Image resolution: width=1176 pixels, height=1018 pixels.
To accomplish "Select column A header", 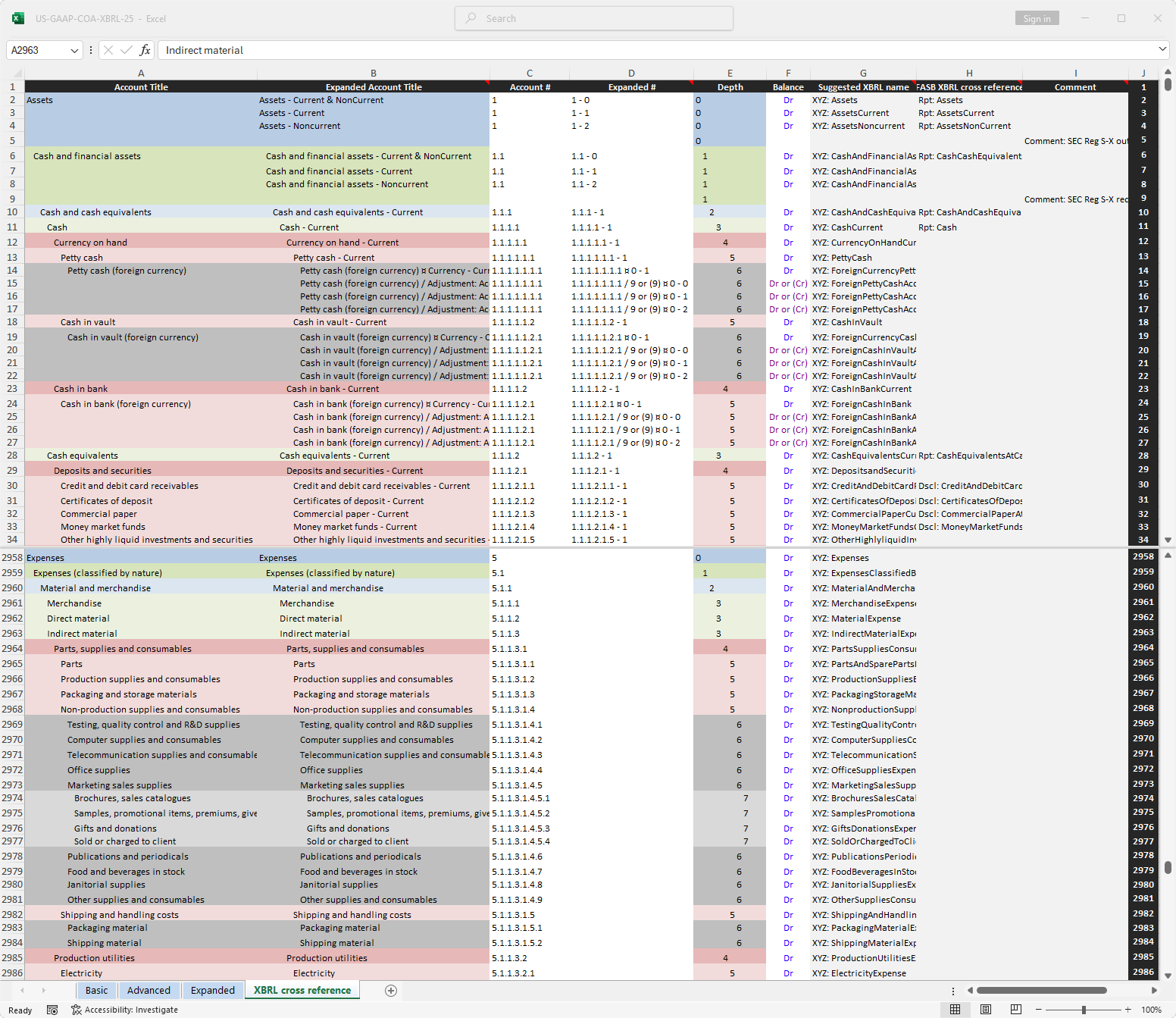I will [x=141, y=74].
